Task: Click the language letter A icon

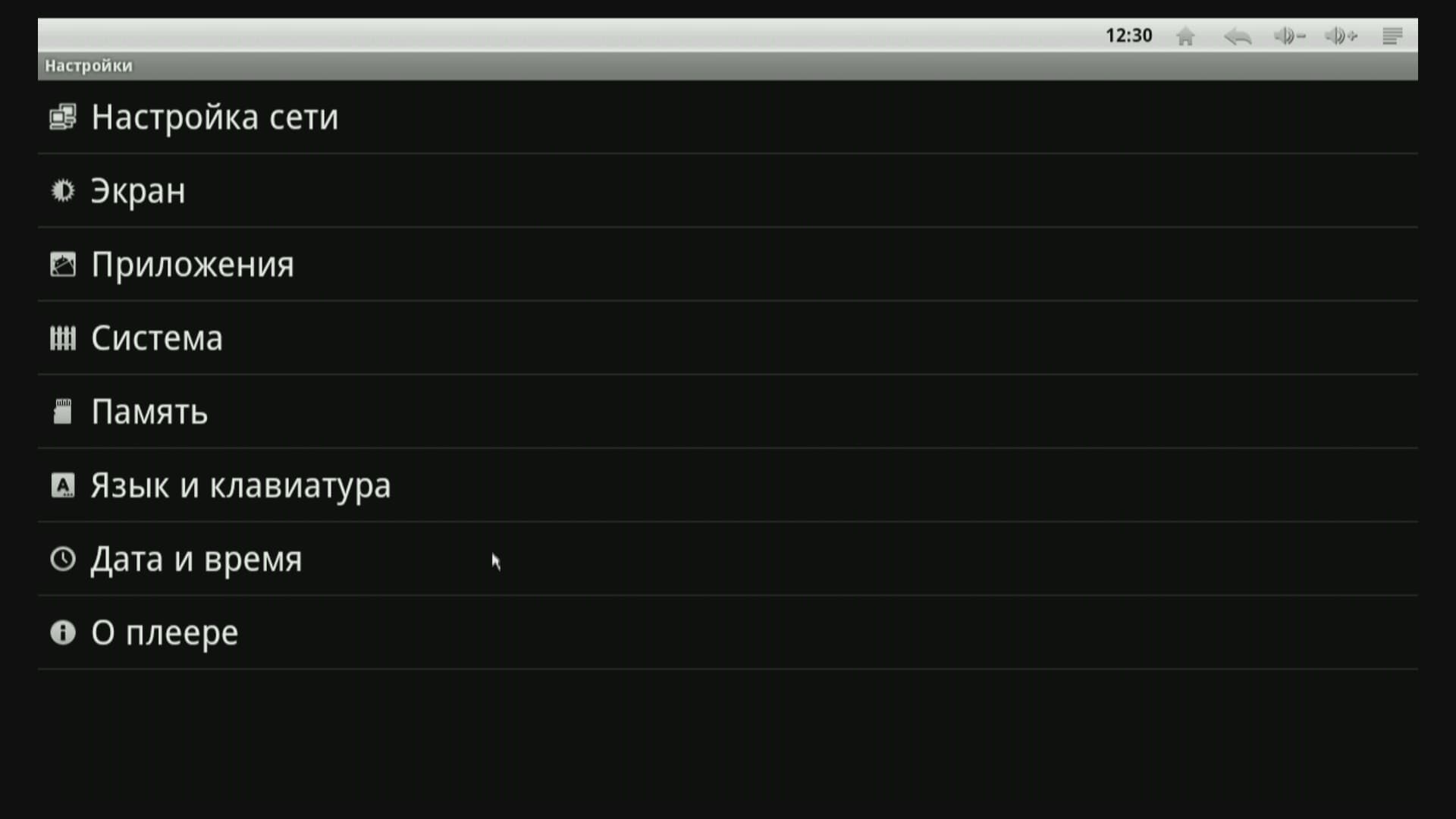Action: tap(63, 485)
